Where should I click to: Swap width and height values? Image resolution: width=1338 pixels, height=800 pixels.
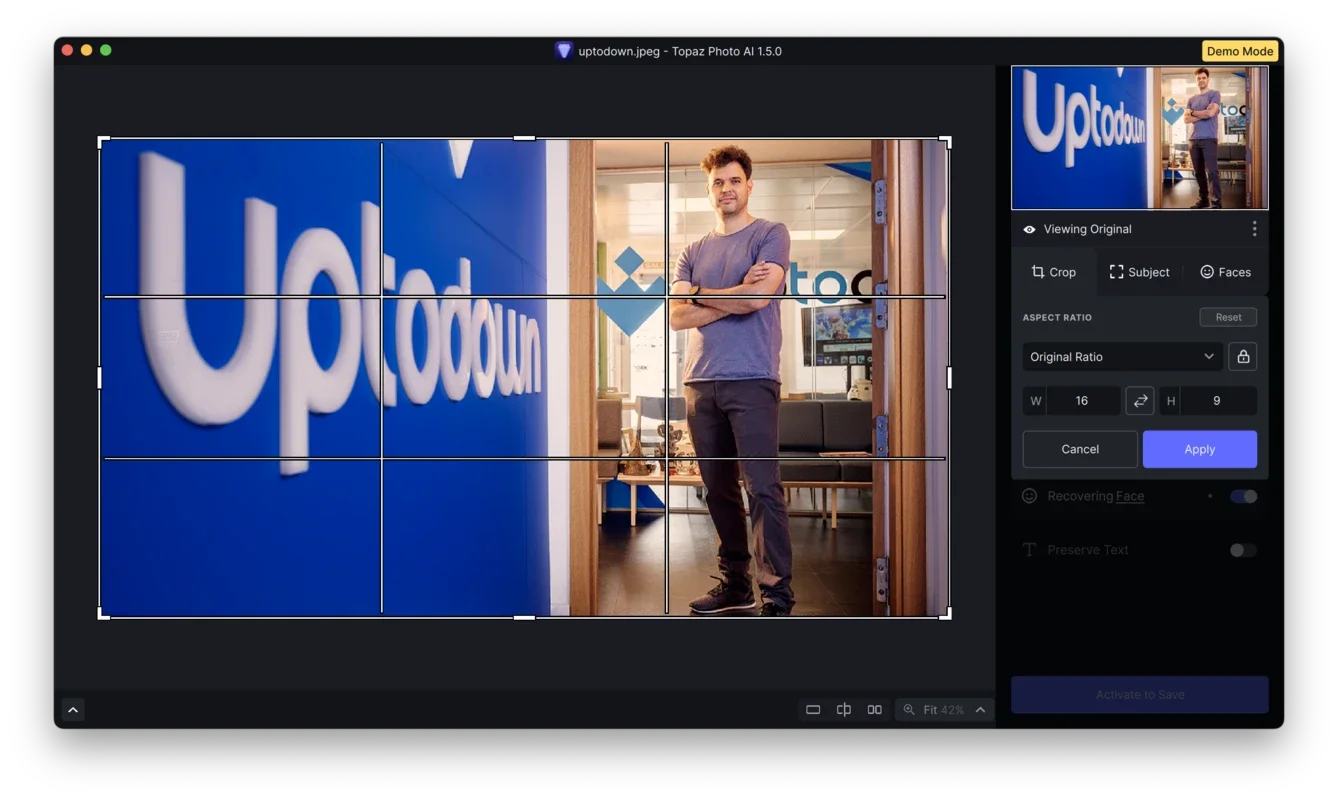[1140, 401]
